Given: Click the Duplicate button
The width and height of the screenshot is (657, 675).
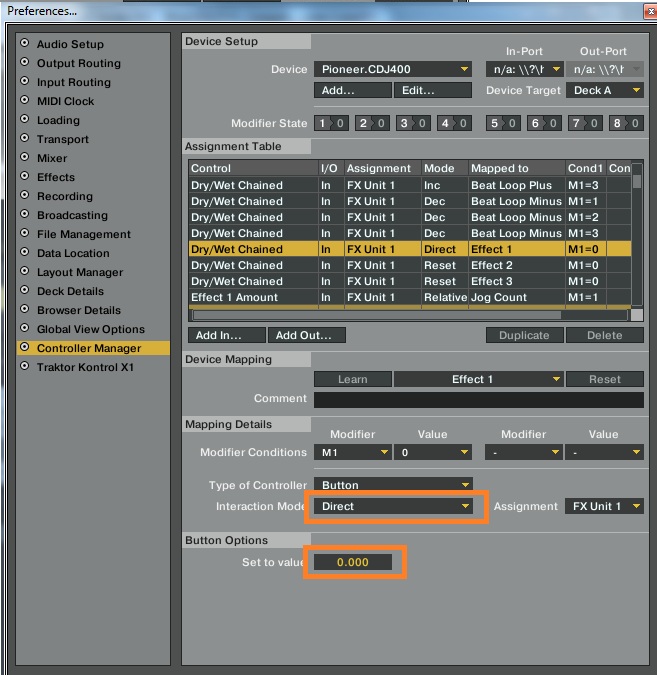Looking at the screenshot, I should pos(524,335).
